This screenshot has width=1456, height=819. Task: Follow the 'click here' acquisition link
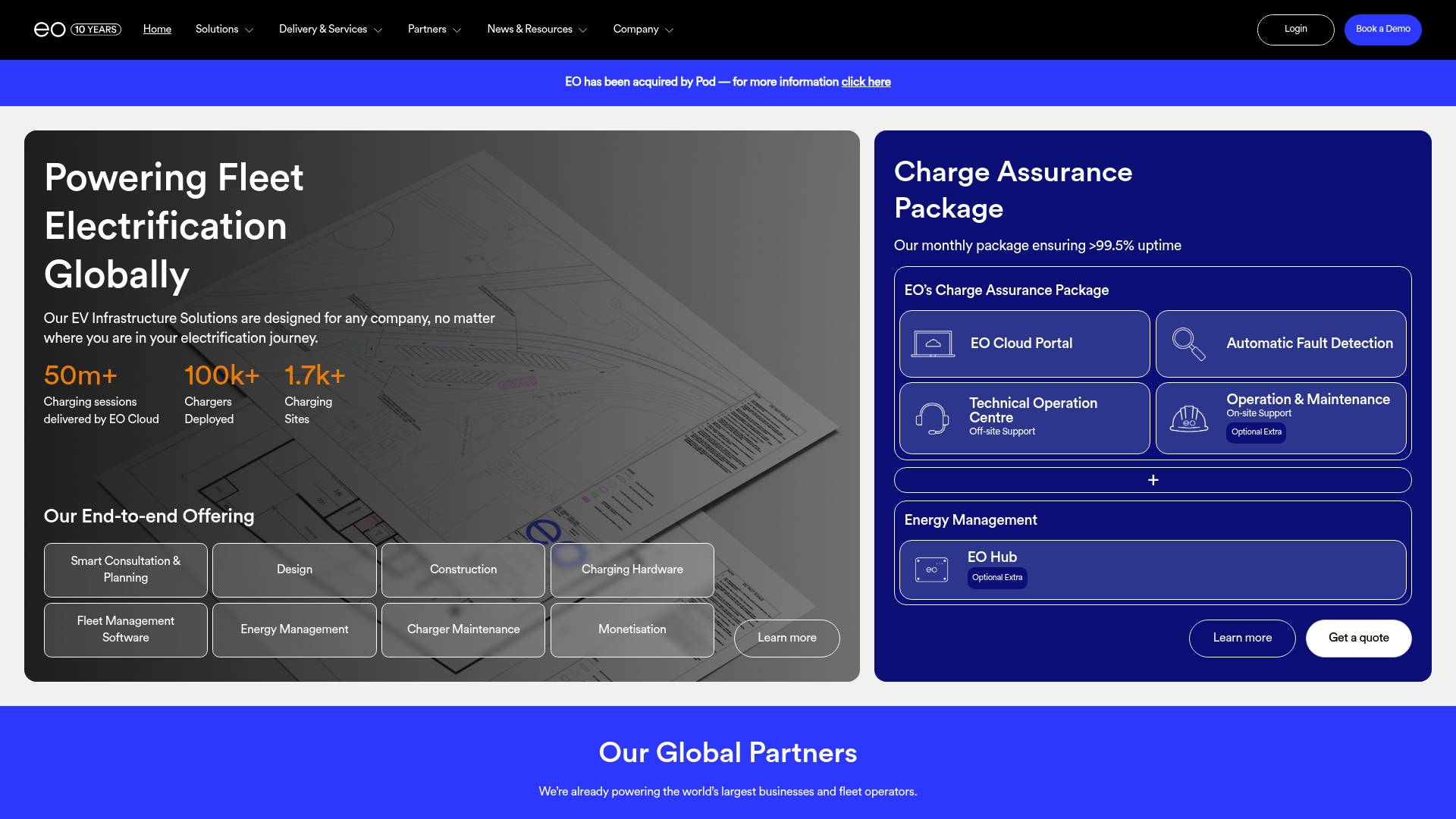pos(866,82)
